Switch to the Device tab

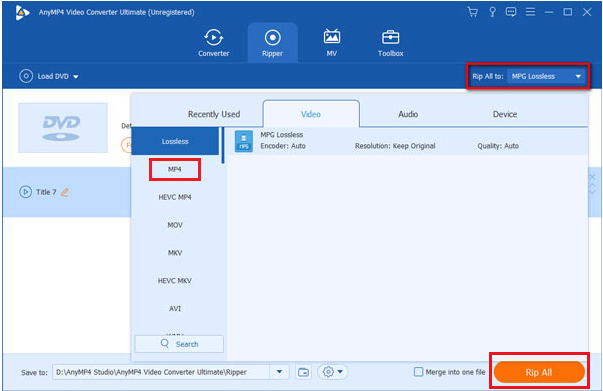[505, 114]
